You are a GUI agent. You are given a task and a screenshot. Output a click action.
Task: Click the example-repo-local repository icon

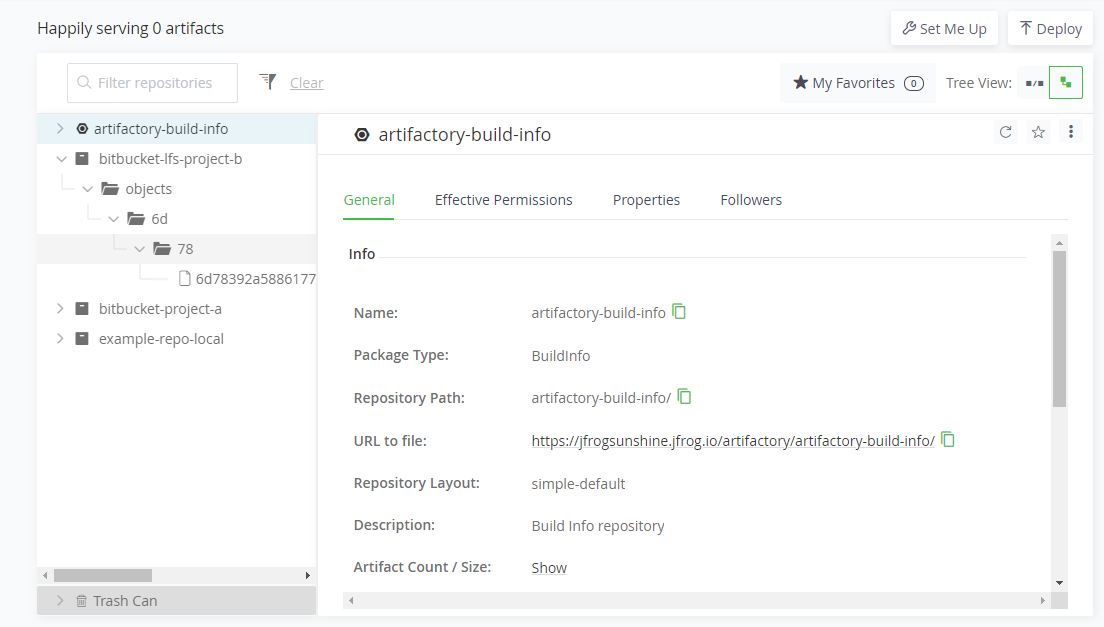(x=82, y=338)
